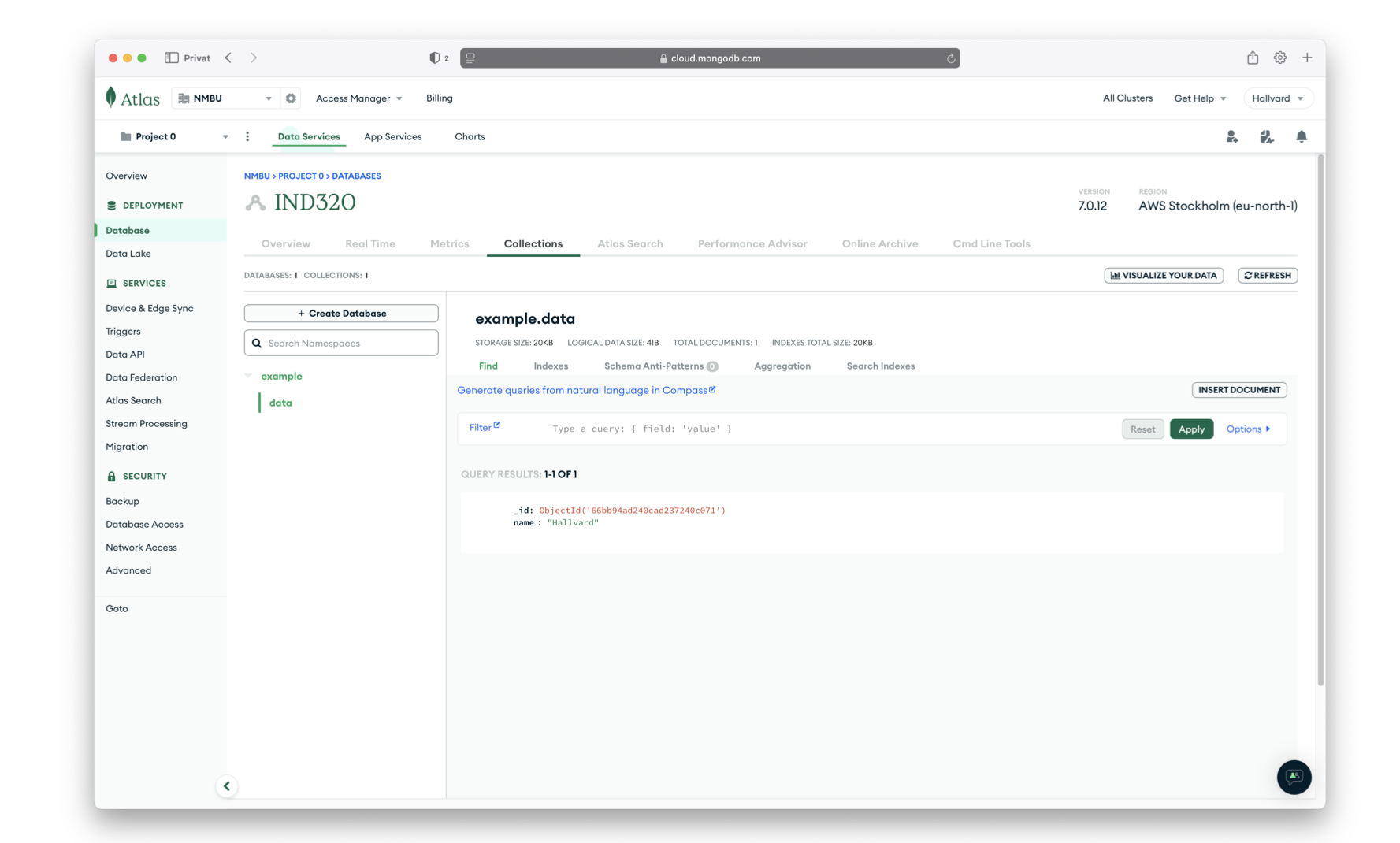Open the Project 0 selector dropdown
1400x843 pixels.
click(x=174, y=136)
